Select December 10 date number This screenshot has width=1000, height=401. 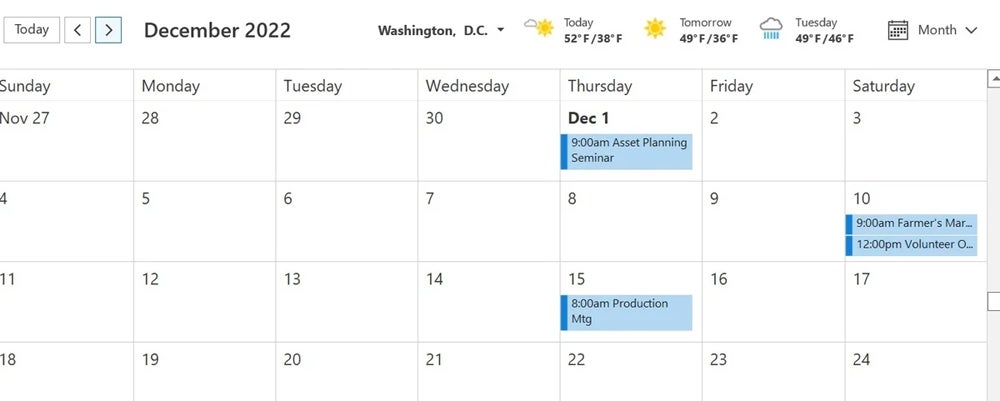point(861,199)
